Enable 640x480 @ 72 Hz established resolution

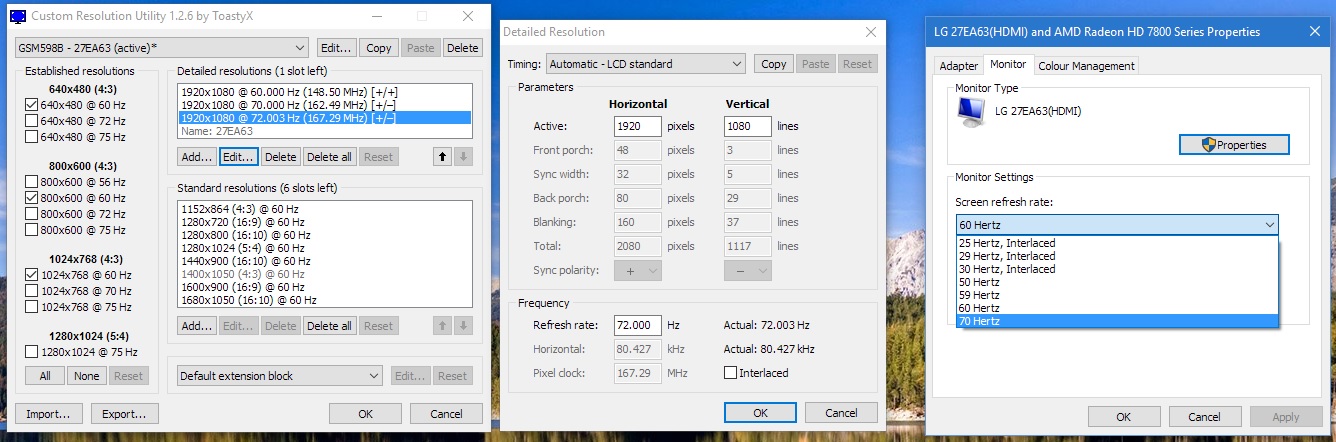coord(31,121)
